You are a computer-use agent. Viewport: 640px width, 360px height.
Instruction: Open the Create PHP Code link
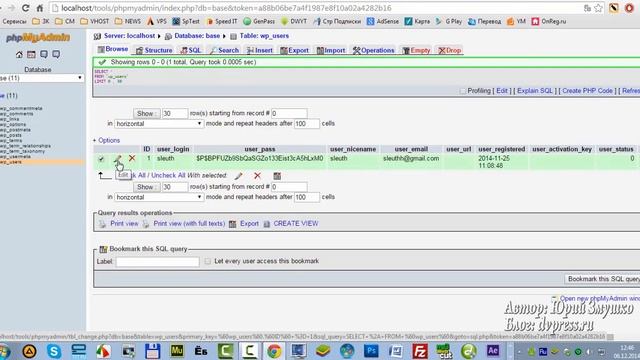(587, 91)
